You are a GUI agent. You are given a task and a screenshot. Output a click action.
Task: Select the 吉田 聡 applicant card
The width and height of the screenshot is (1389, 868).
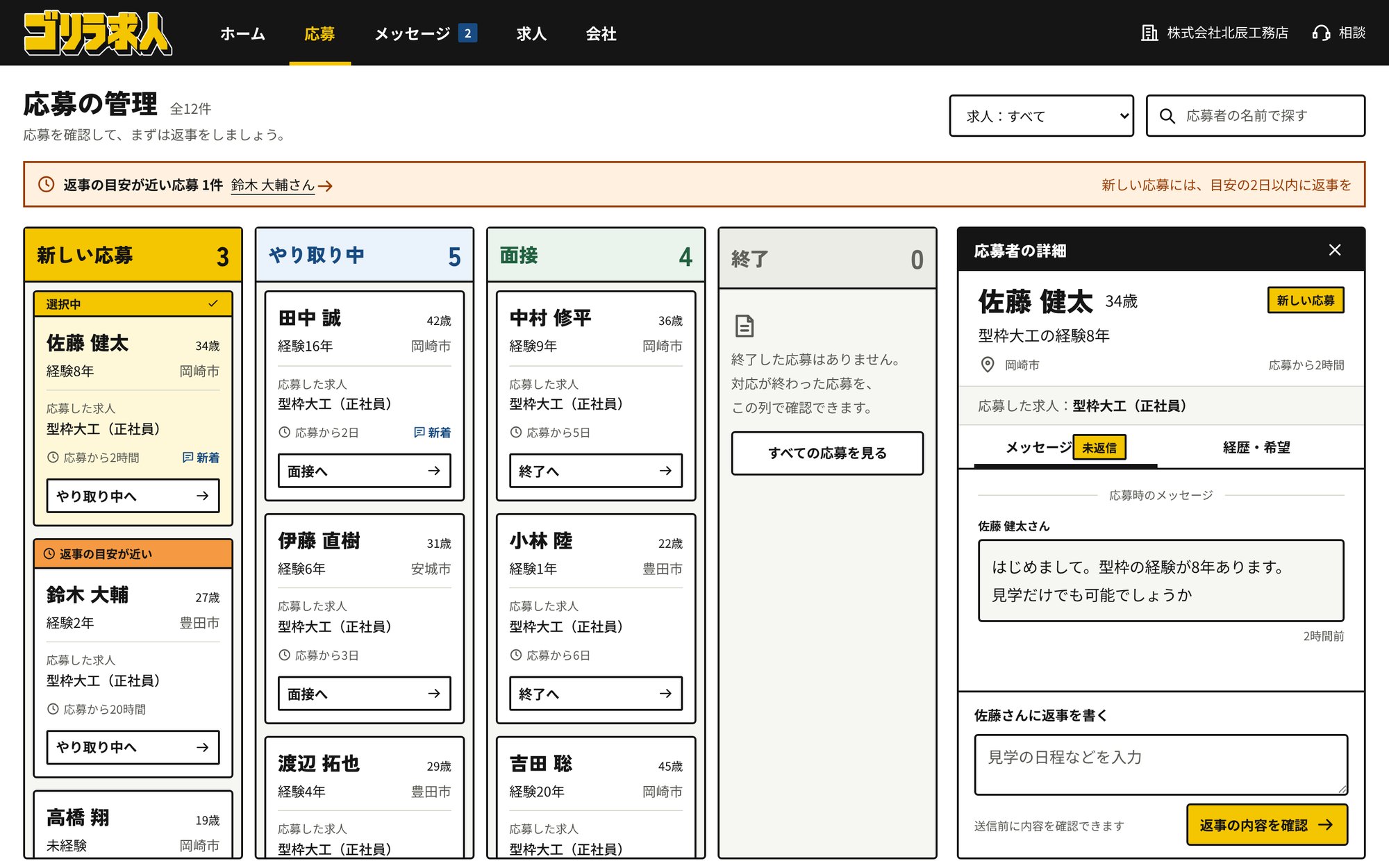596,799
